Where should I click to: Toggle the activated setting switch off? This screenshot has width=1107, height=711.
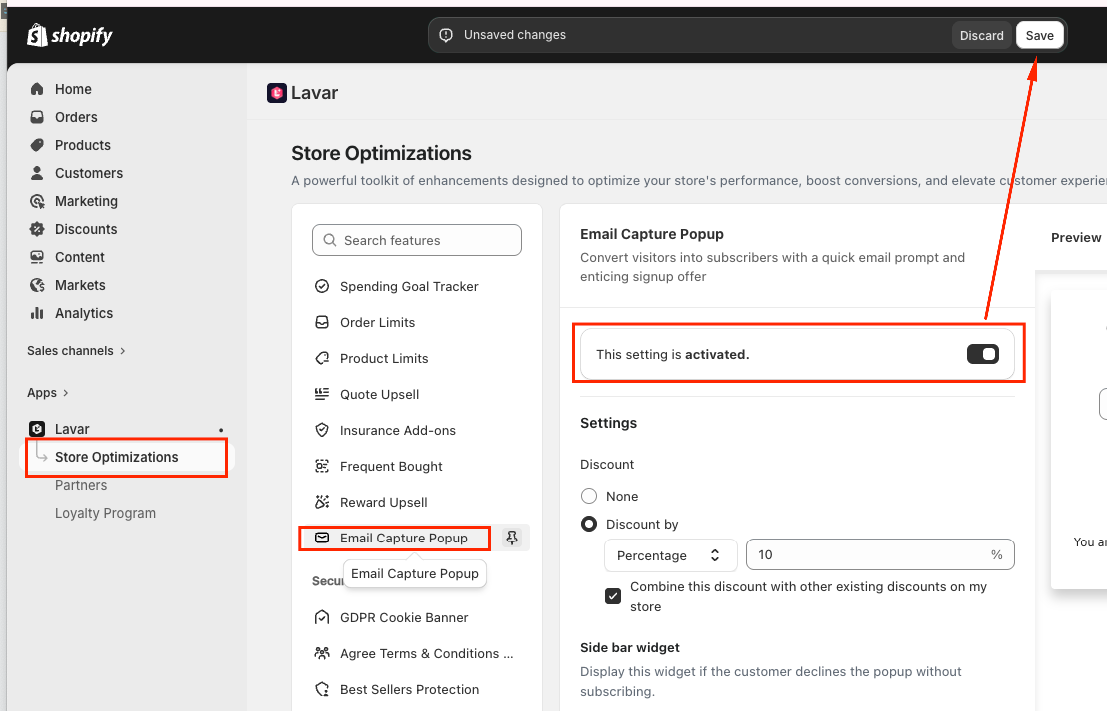pyautogui.click(x=983, y=354)
